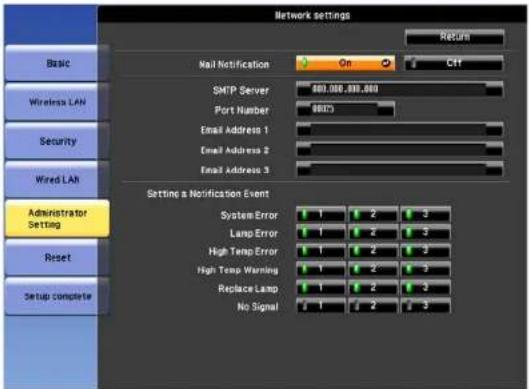
Task: Toggle Lamp Error notification for address 2
Action: (x=373, y=232)
